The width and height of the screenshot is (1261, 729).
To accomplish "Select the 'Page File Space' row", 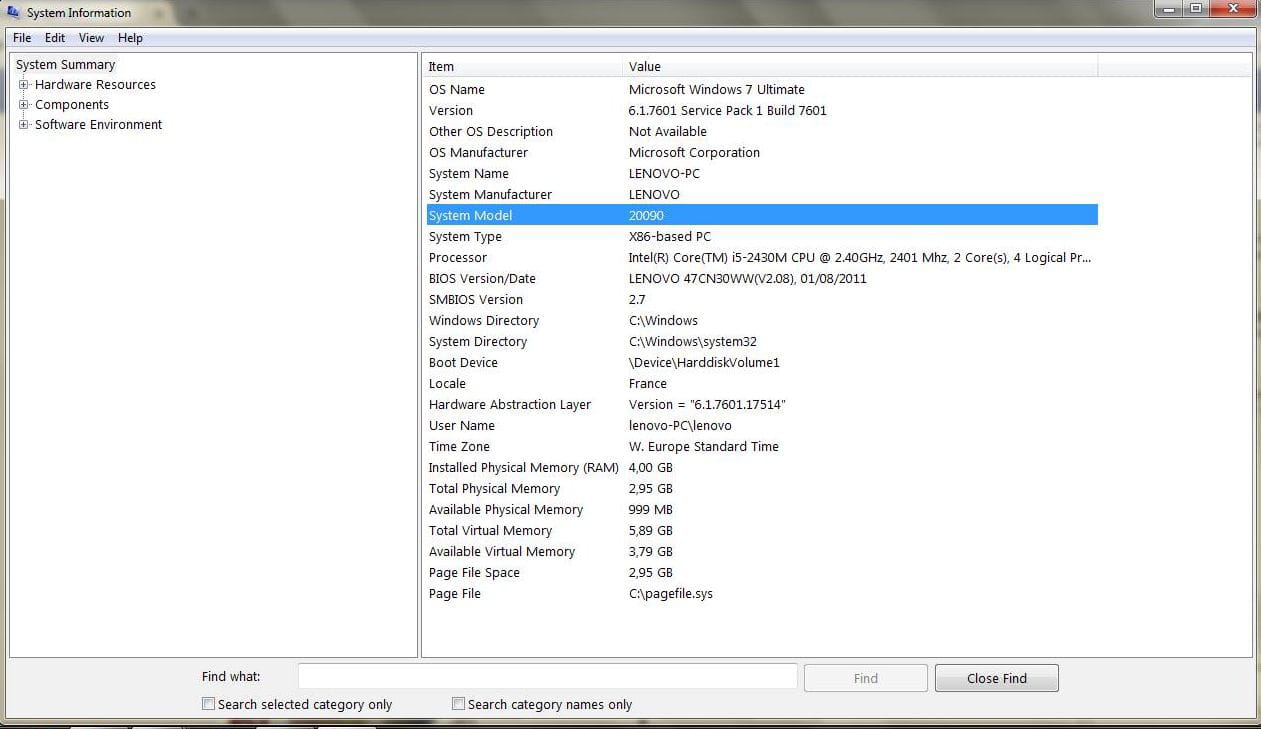I will pos(762,573).
